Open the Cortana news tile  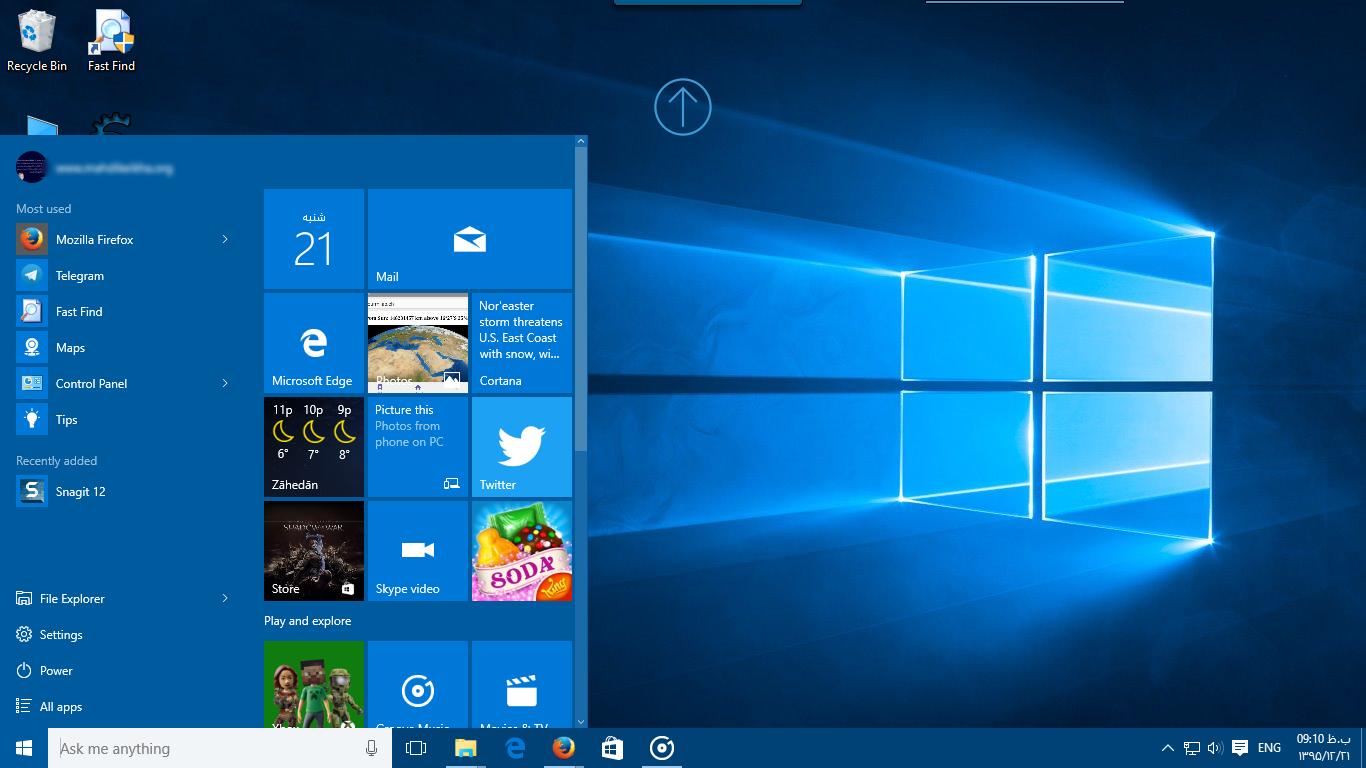point(522,343)
